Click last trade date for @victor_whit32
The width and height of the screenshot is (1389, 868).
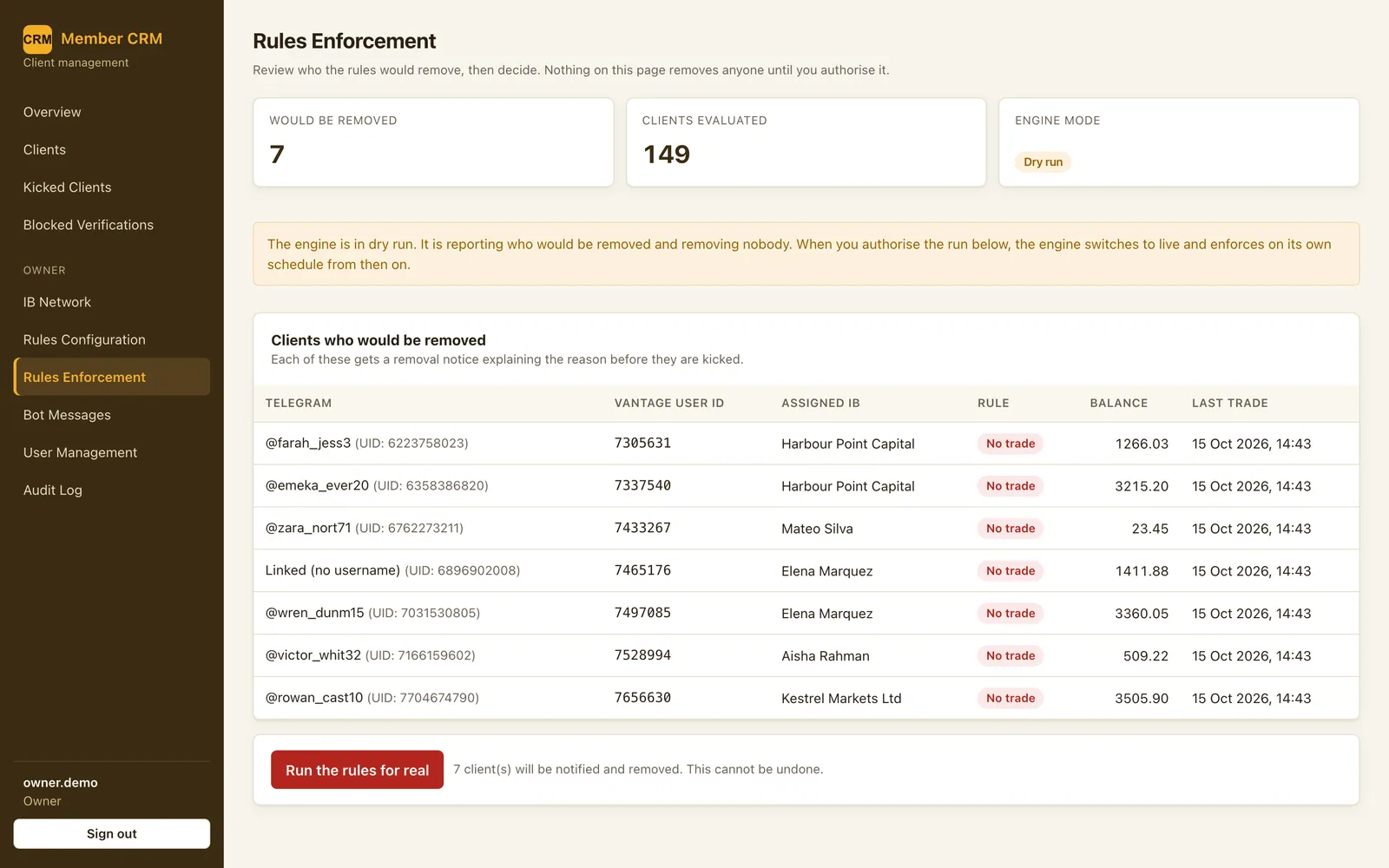tap(1251, 656)
